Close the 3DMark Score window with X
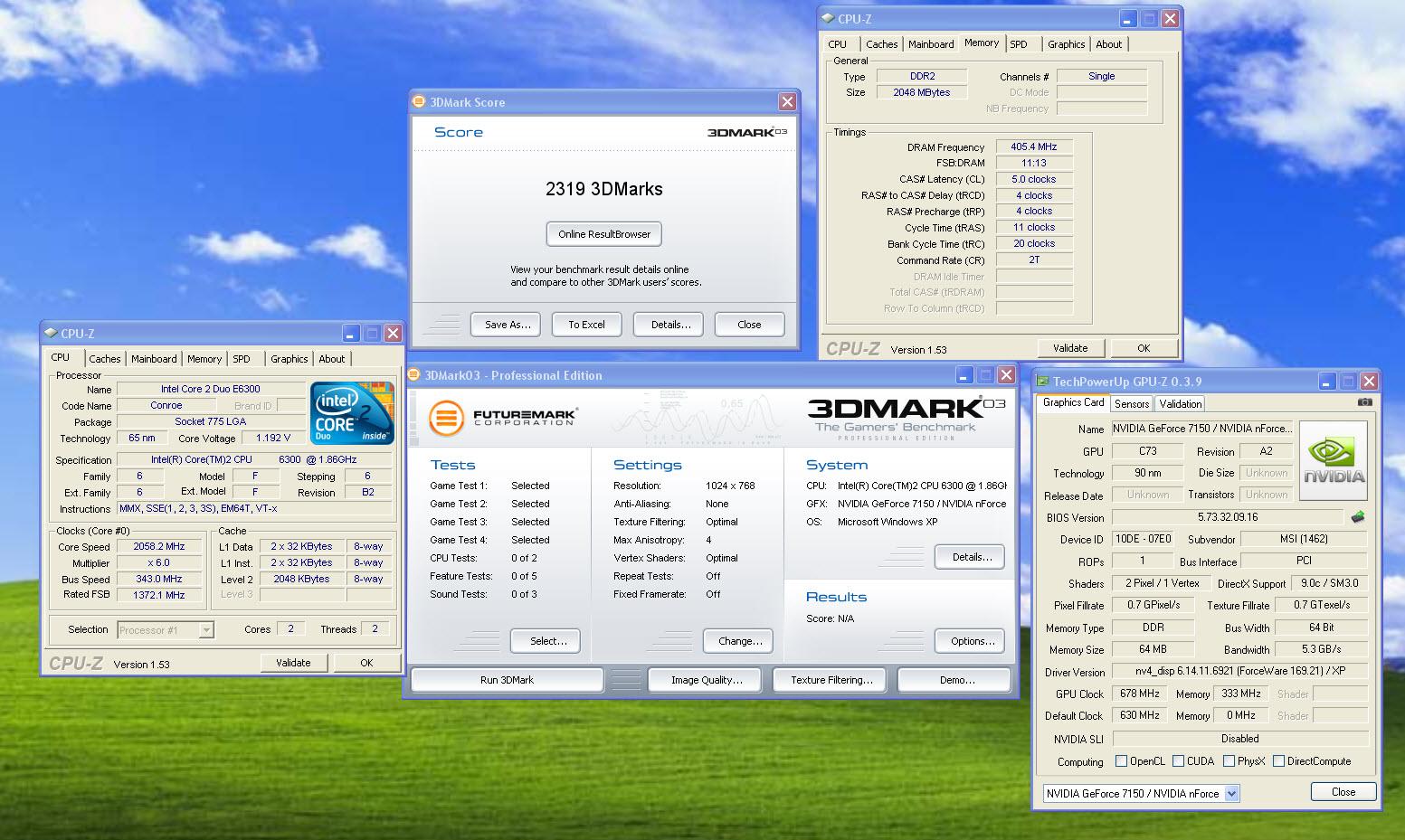 point(786,102)
